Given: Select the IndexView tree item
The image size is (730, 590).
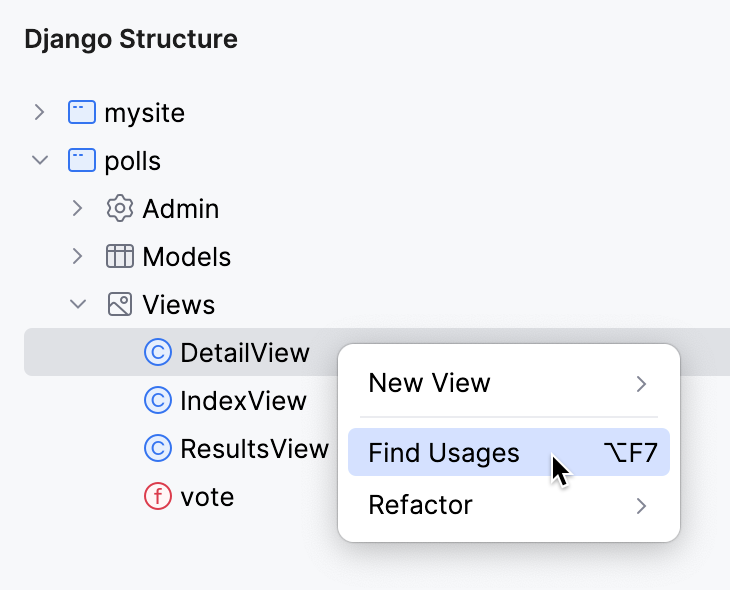Looking at the screenshot, I should [x=243, y=401].
